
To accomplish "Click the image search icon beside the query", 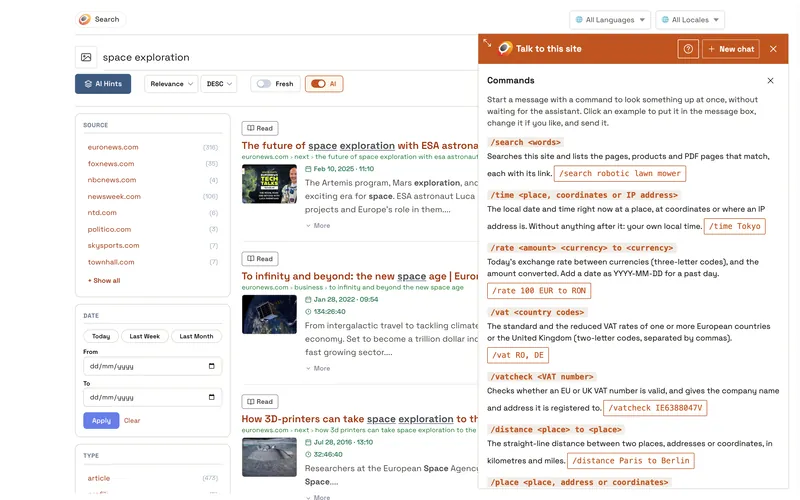I will (86, 57).
